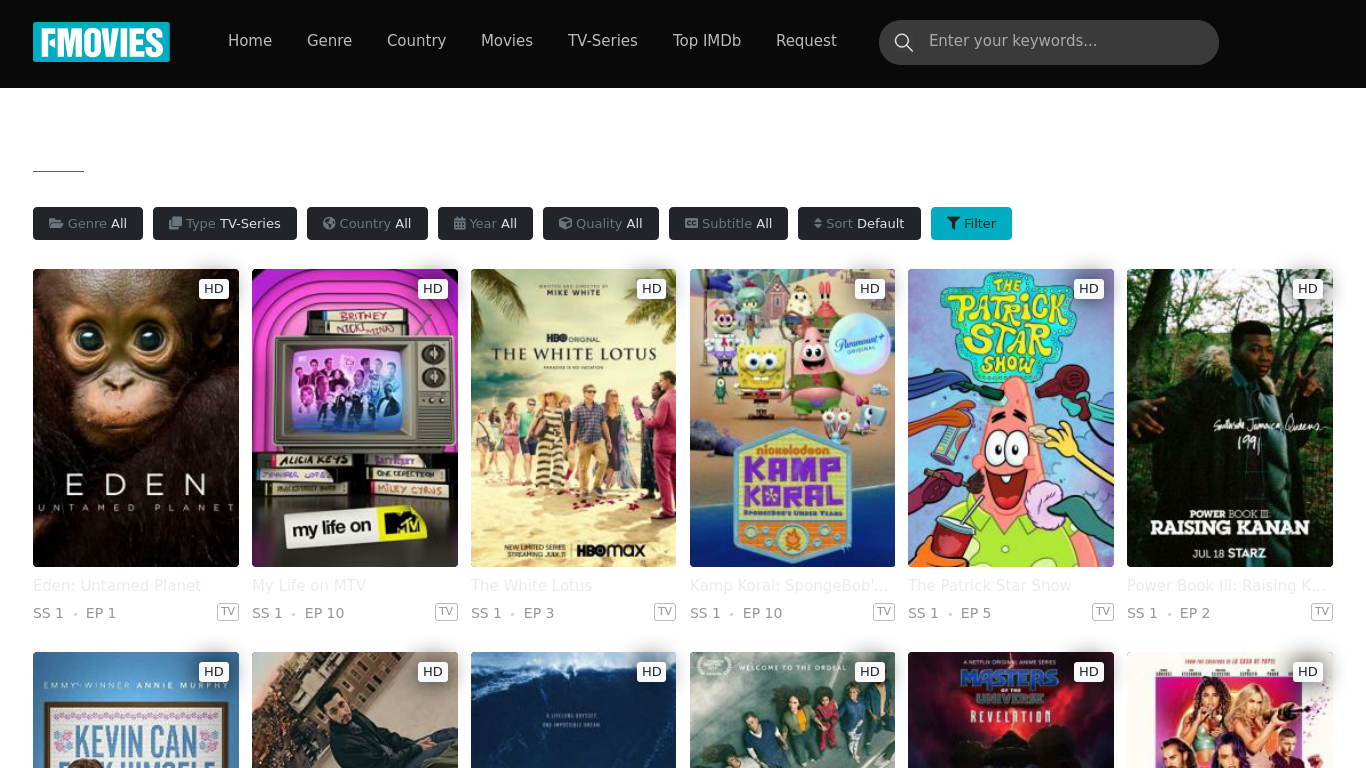
Task: Click SS 1 EP 10 under My Life on MTV
Action: [298, 613]
